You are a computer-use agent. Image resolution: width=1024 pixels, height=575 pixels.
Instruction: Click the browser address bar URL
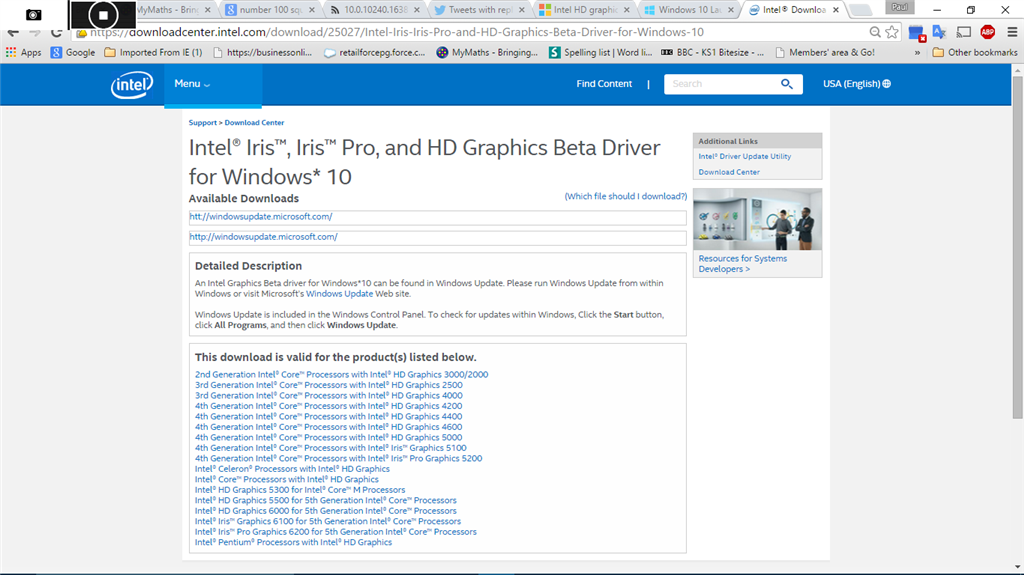tap(396, 32)
